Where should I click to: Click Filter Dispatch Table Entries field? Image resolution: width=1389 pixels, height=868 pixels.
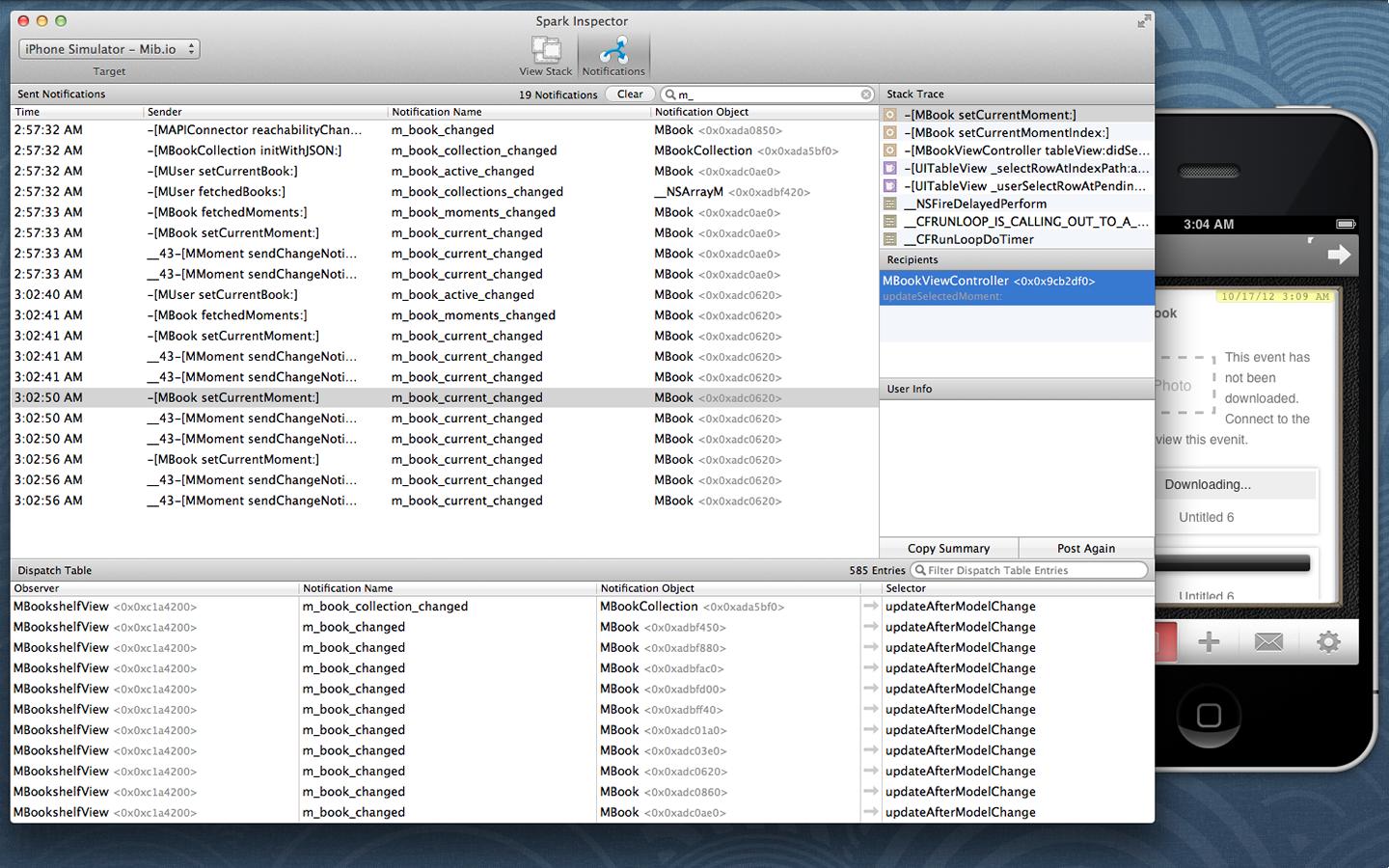tap(1030, 571)
